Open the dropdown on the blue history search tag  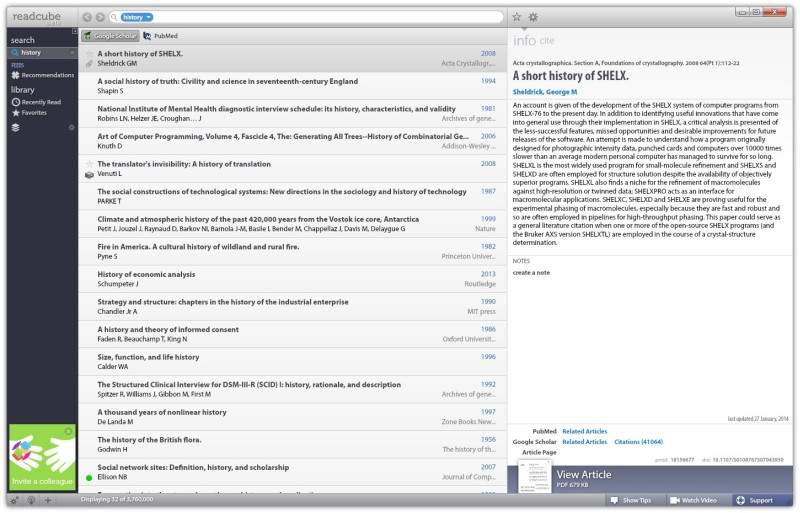point(148,17)
